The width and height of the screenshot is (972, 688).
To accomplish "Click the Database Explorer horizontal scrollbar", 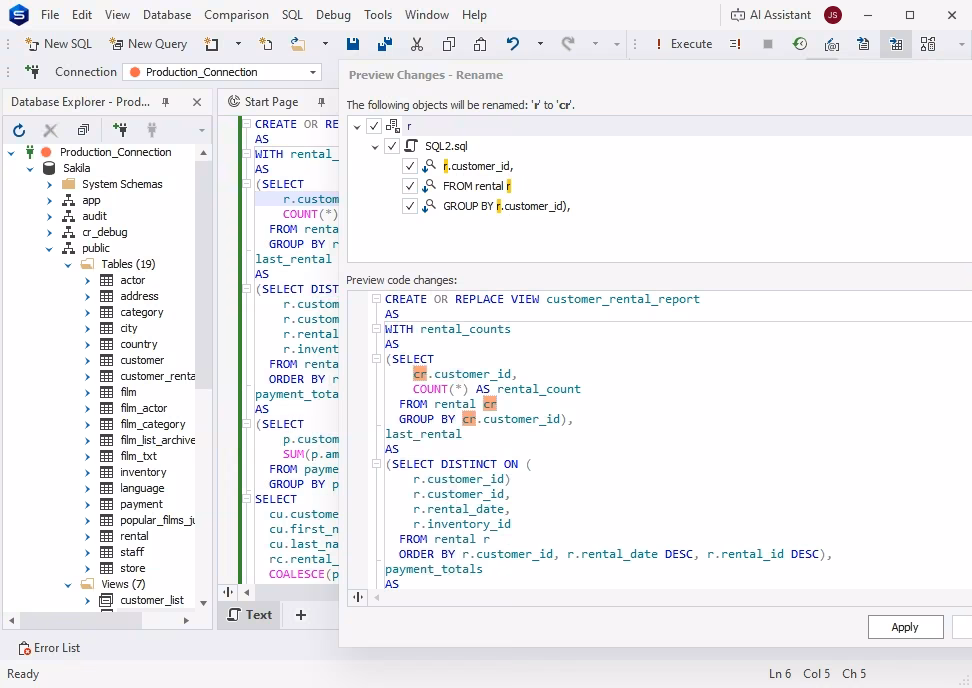I will point(79,620).
